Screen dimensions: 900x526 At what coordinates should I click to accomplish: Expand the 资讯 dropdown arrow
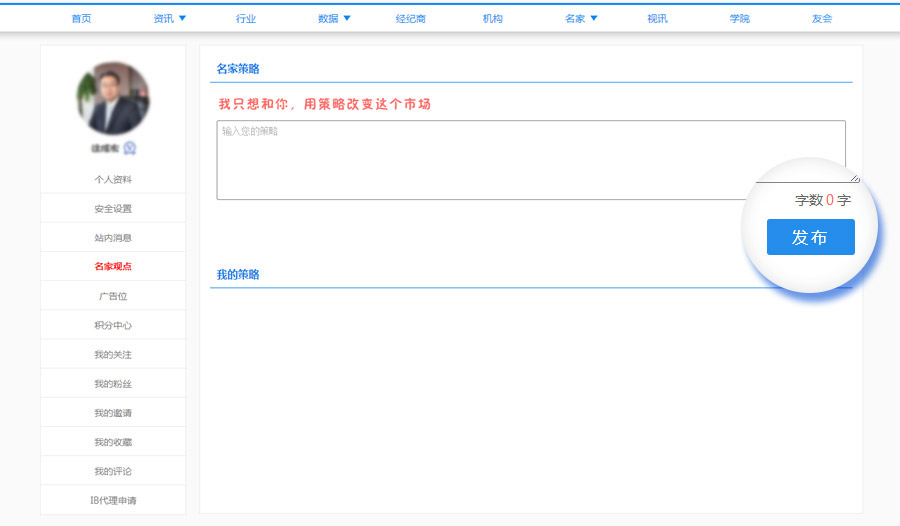tap(182, 18)
